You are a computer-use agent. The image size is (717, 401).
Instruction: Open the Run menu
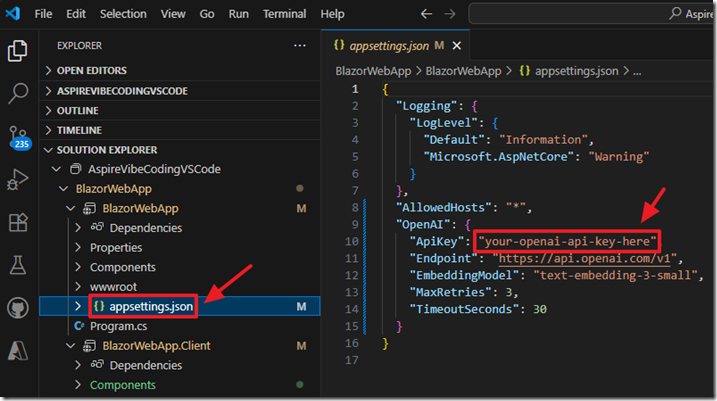[x=239, y=14]
